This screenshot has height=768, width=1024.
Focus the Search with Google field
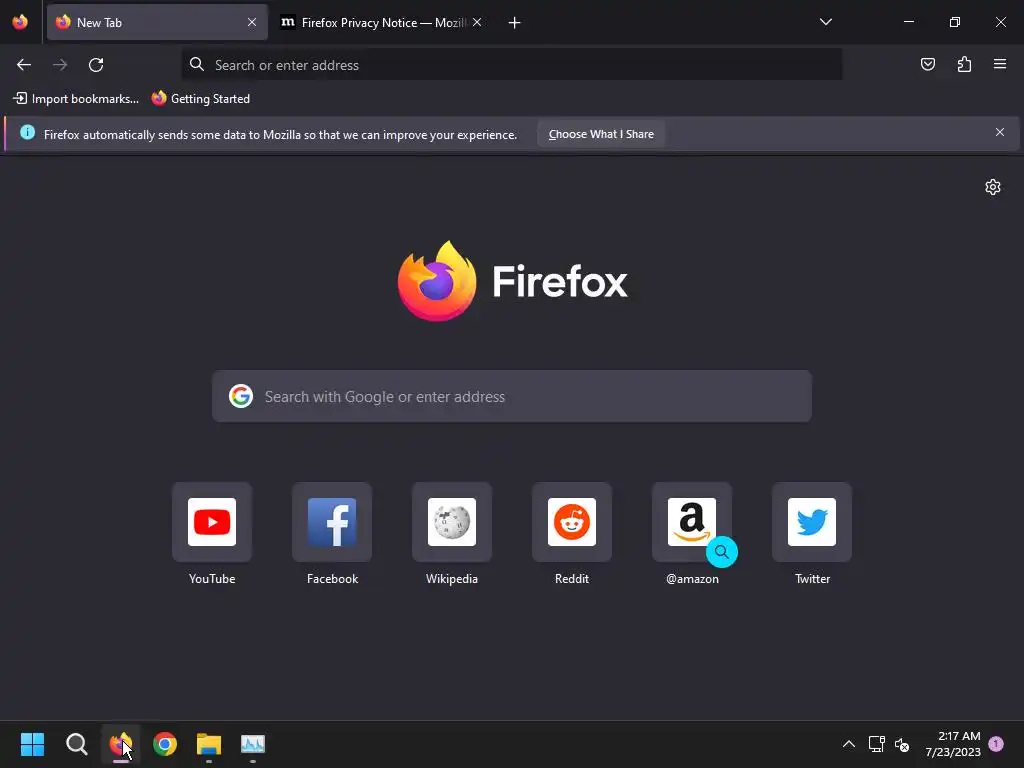[x=512, y=396]
